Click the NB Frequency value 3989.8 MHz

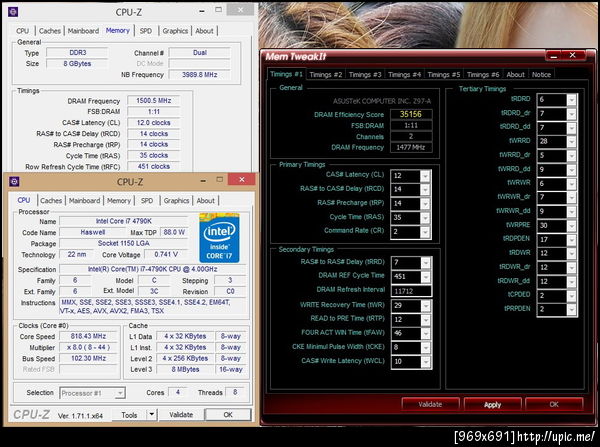(x=199, y=75)
